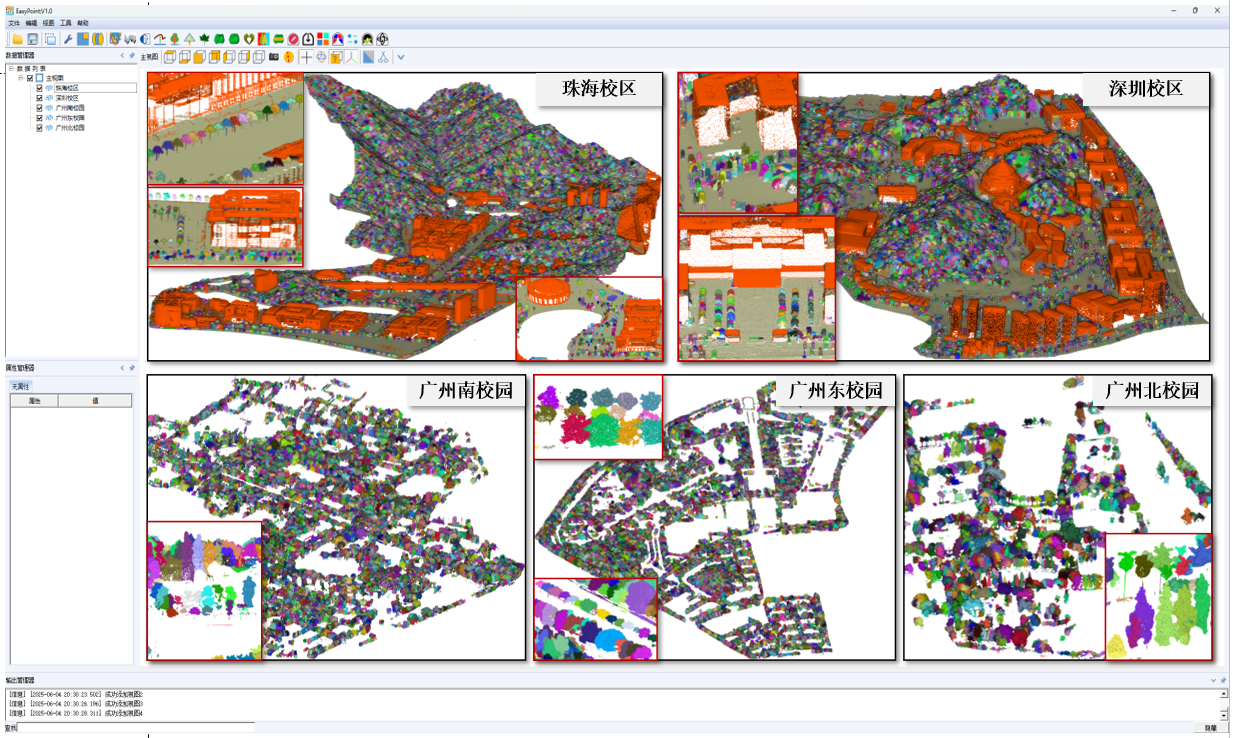1233x738 pixels.
Task: Click the red curve over blue line icon
Action: (160, 39)
